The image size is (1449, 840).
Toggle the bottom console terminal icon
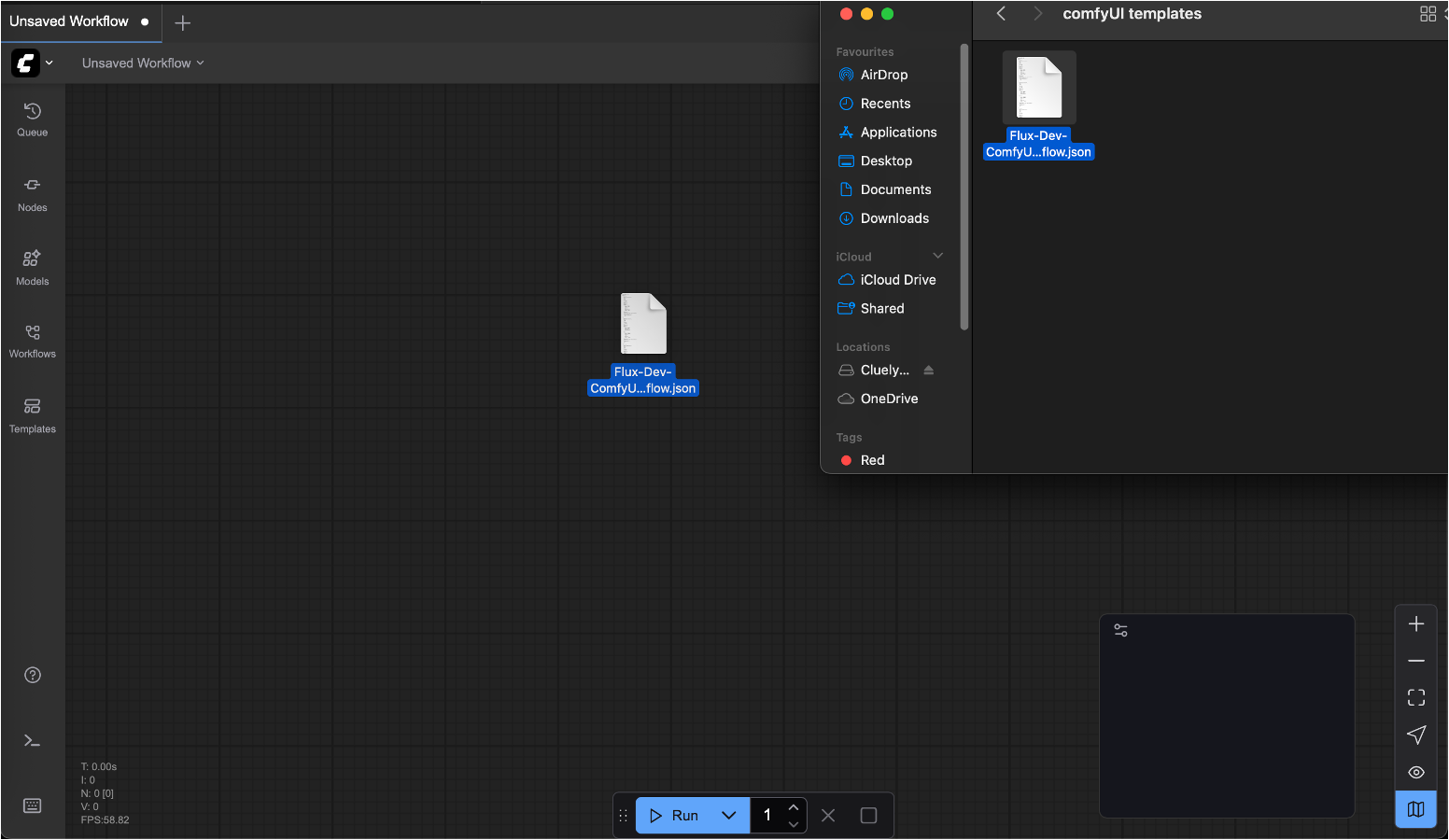(33, 741)
